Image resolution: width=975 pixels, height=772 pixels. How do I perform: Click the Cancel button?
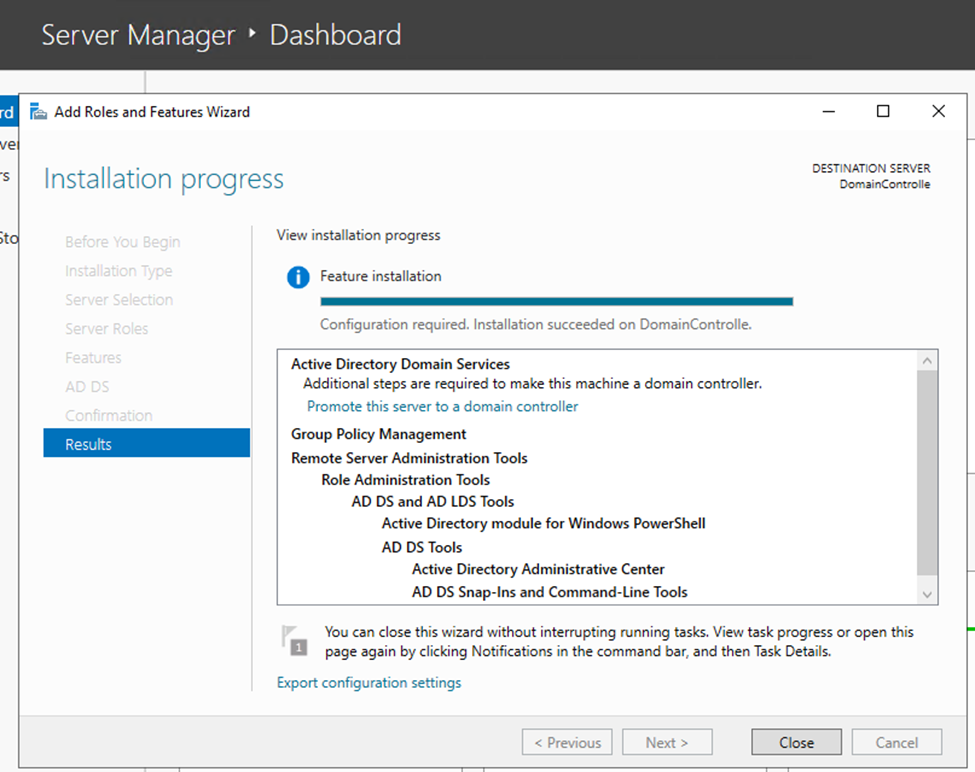(x=895, y=741)
